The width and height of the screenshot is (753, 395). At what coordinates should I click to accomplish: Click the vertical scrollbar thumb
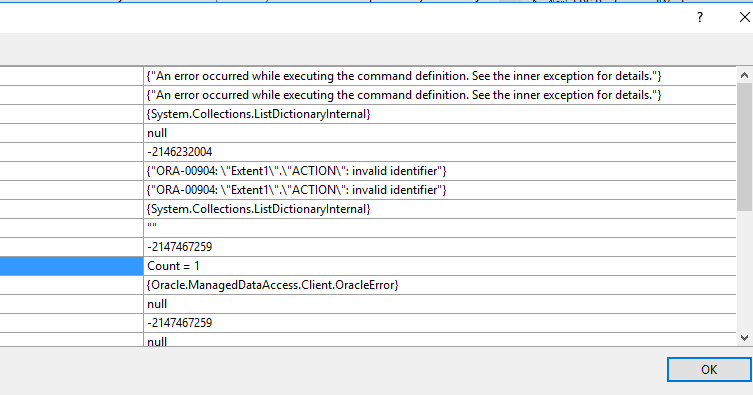(744, 146)
